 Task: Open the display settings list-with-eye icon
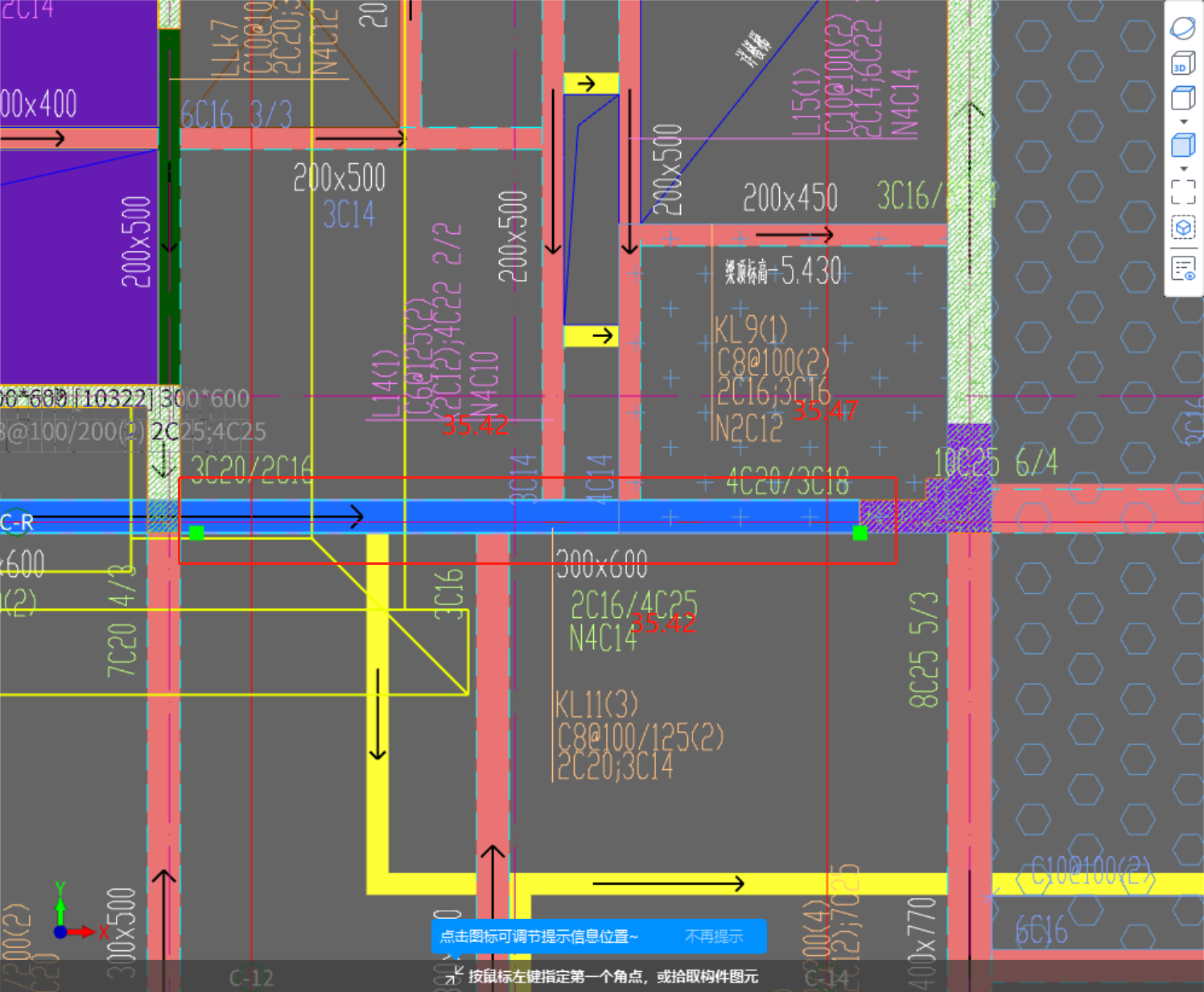click(1183, 268)
